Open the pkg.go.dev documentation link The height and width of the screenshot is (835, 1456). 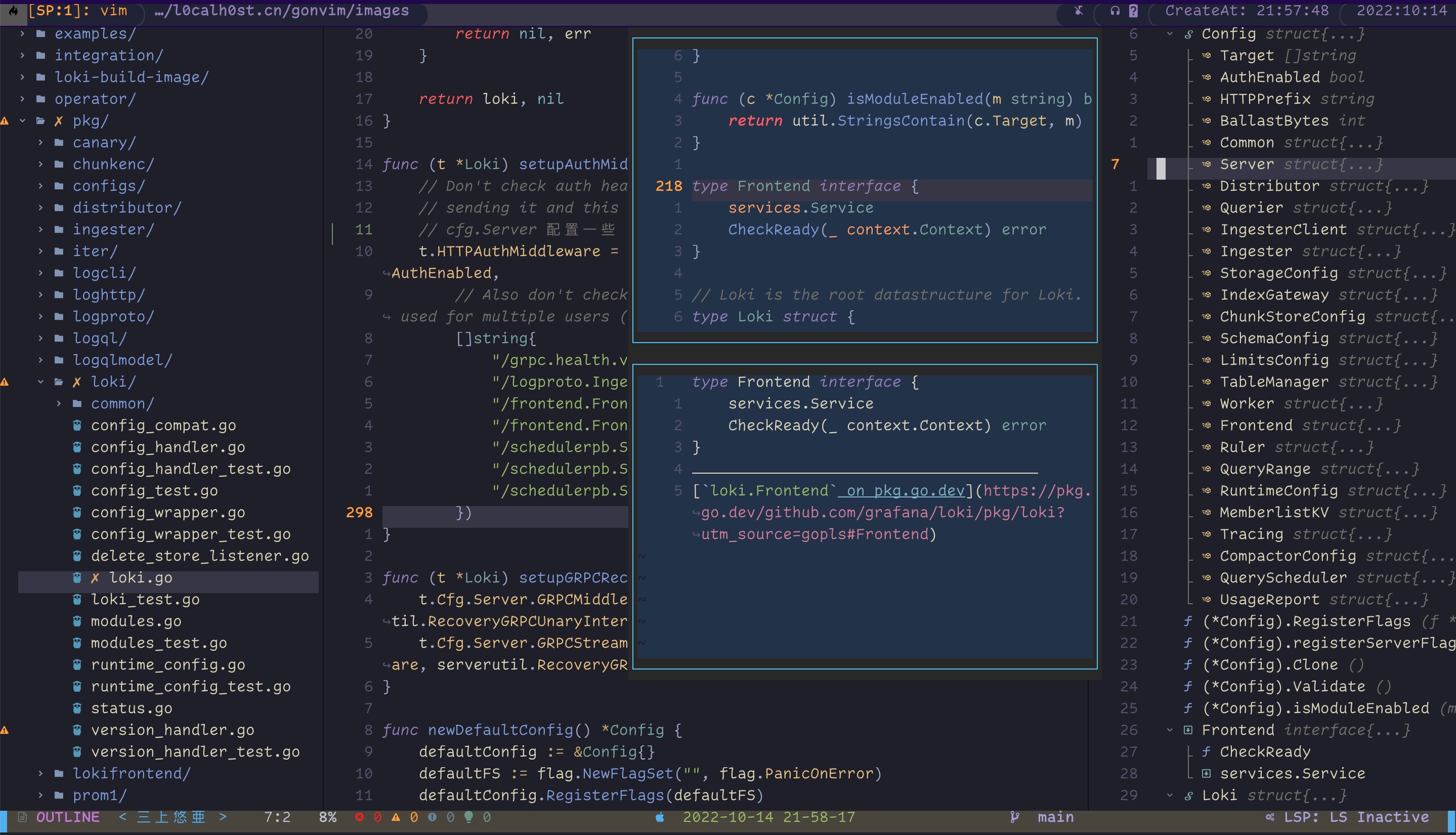pyautogui.click(x=905, y=491)
